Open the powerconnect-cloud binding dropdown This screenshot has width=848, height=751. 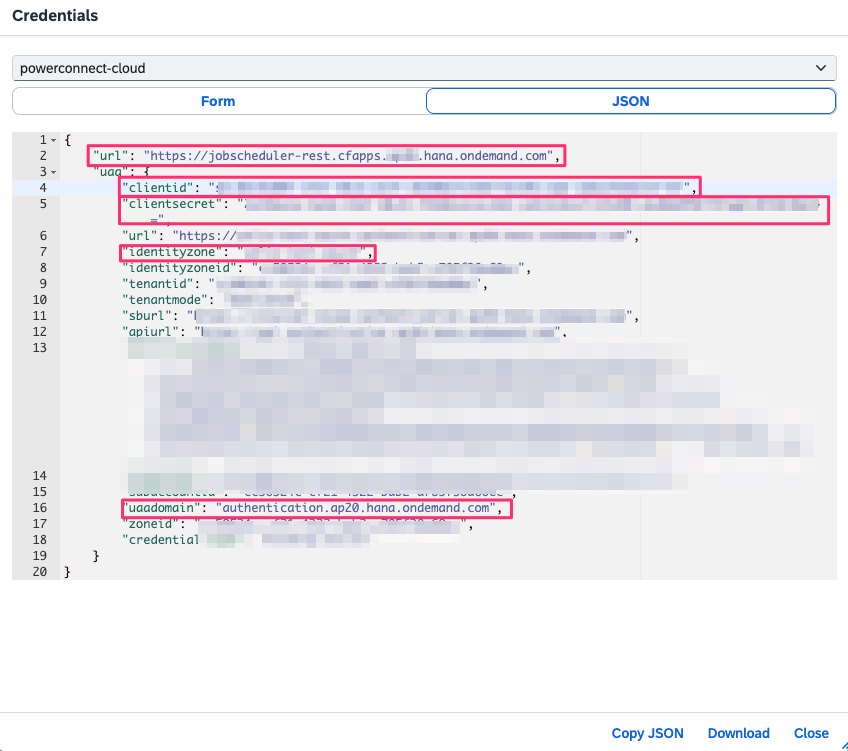click(424, 68)
